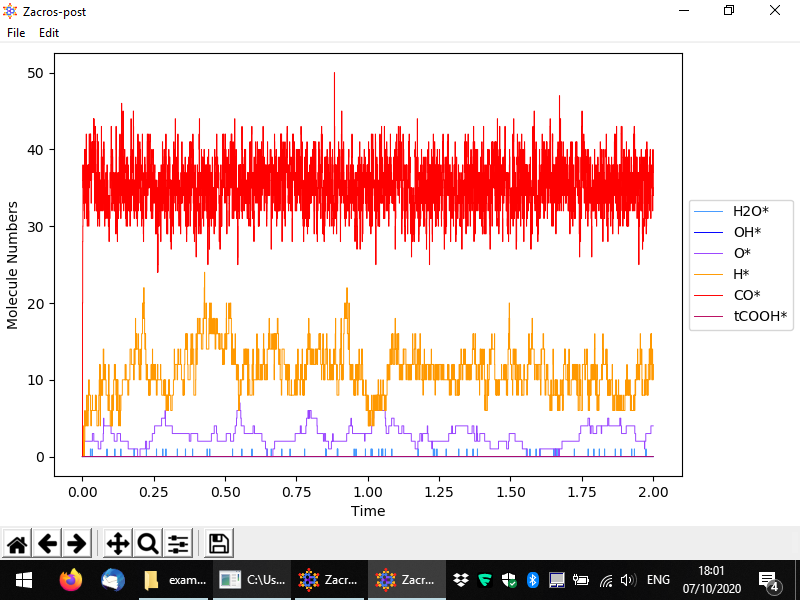Open the File menu

click(x=16, y=32)
